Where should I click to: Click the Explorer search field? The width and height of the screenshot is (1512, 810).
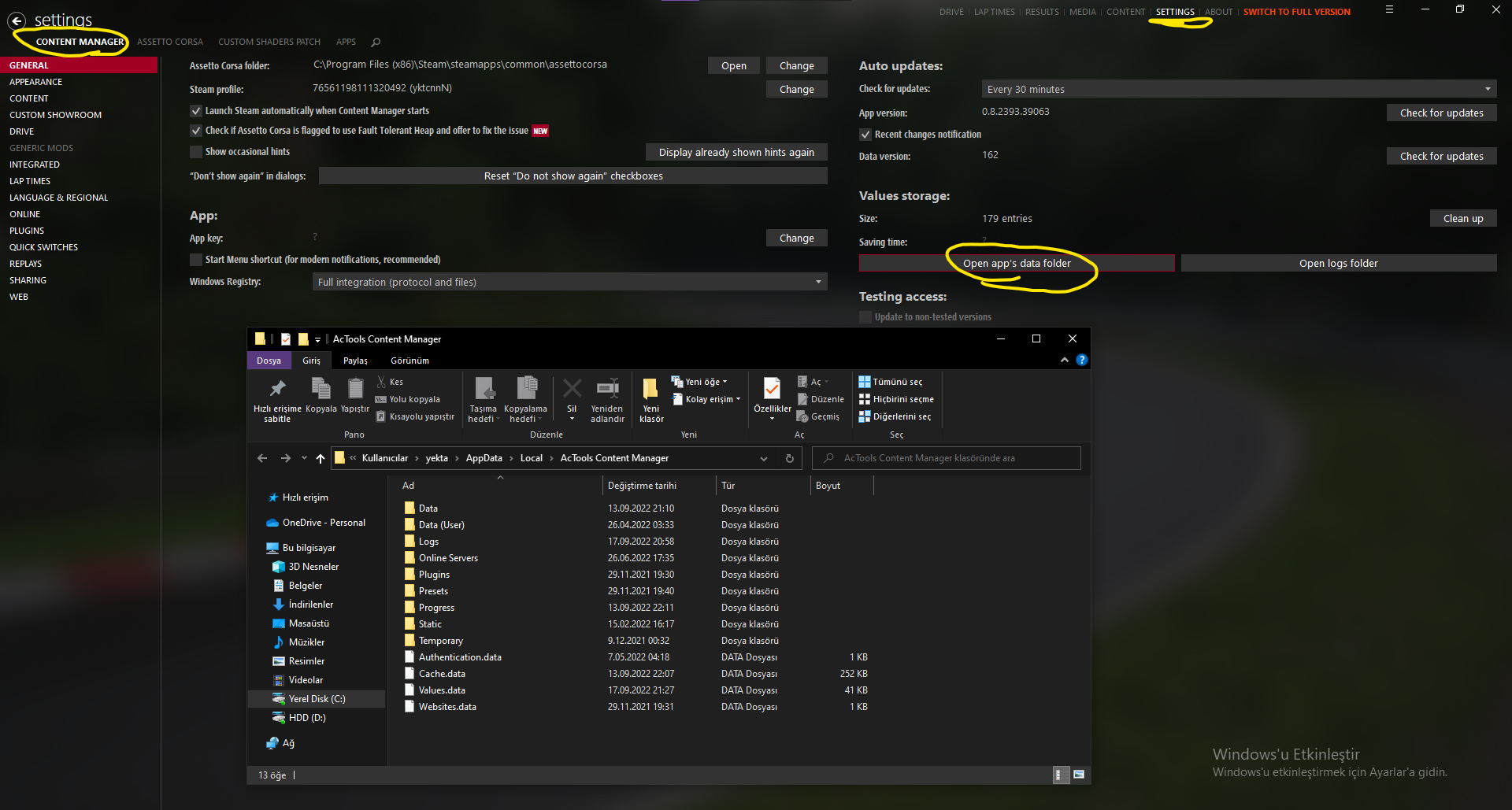point(947,458)
